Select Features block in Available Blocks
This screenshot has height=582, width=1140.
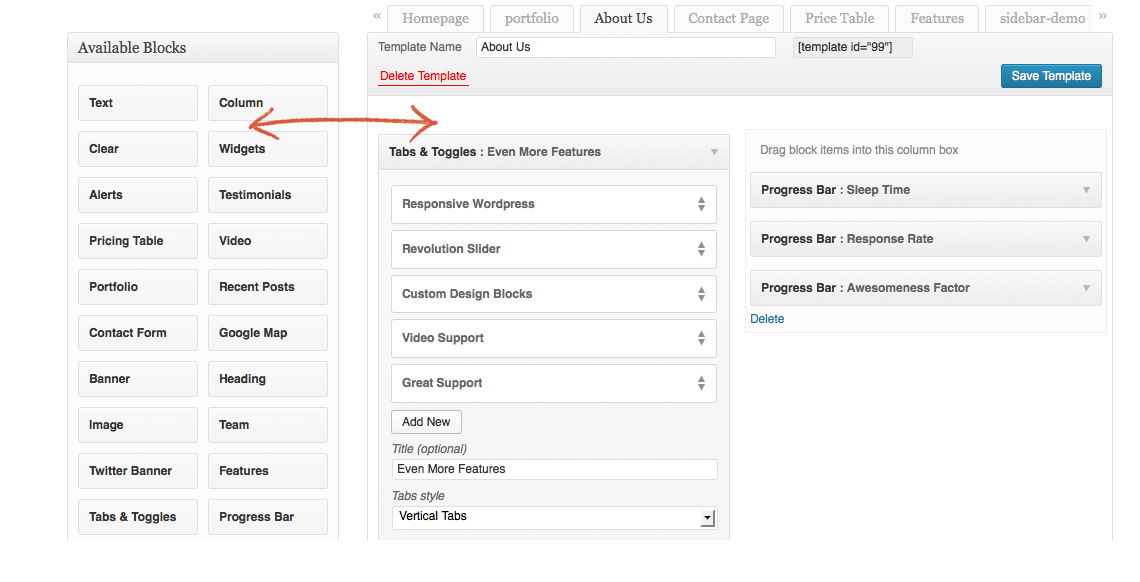268,471
